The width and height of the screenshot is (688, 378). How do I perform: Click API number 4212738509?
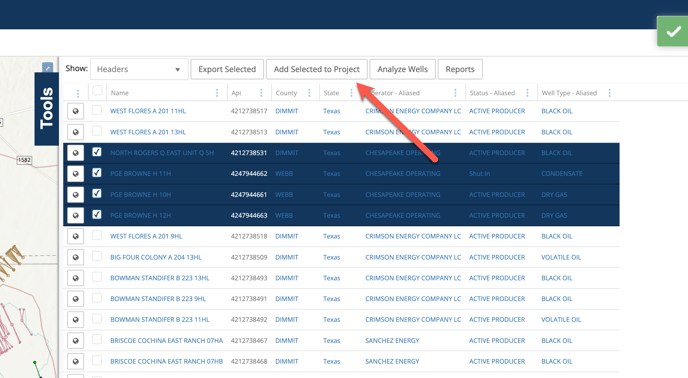249,257
